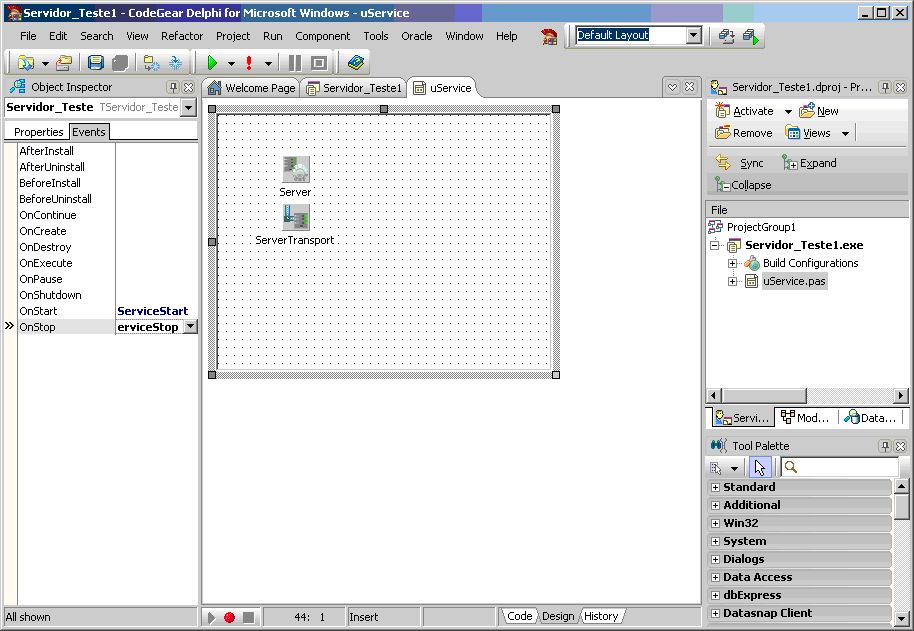The width and height of the screenshot is (914, 631).
Task: Click the Sync button in Project Manager
Action: pos(741,163)
